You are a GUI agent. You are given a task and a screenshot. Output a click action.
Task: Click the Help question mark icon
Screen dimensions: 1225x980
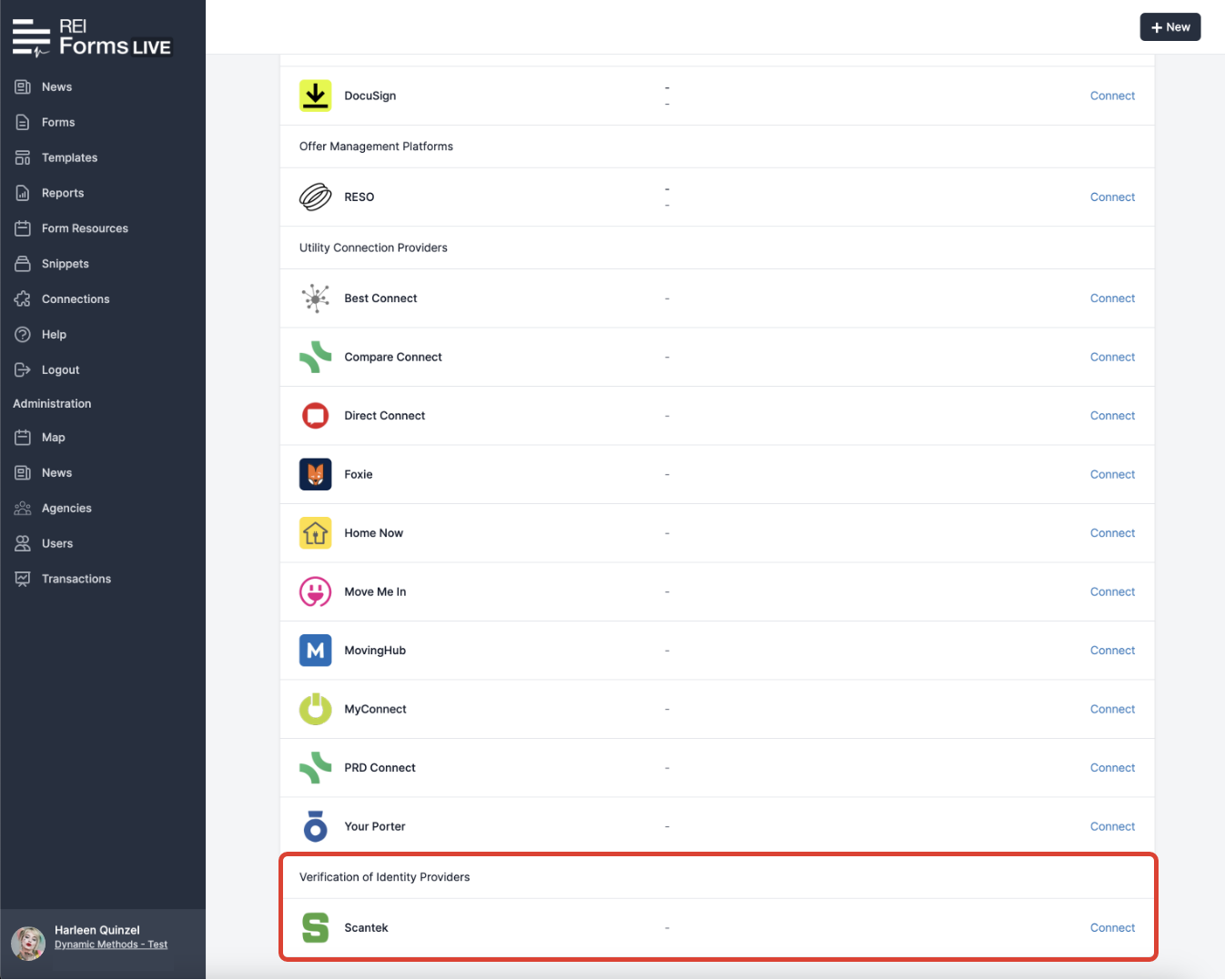pyautogui.click(x=23, y=335)
